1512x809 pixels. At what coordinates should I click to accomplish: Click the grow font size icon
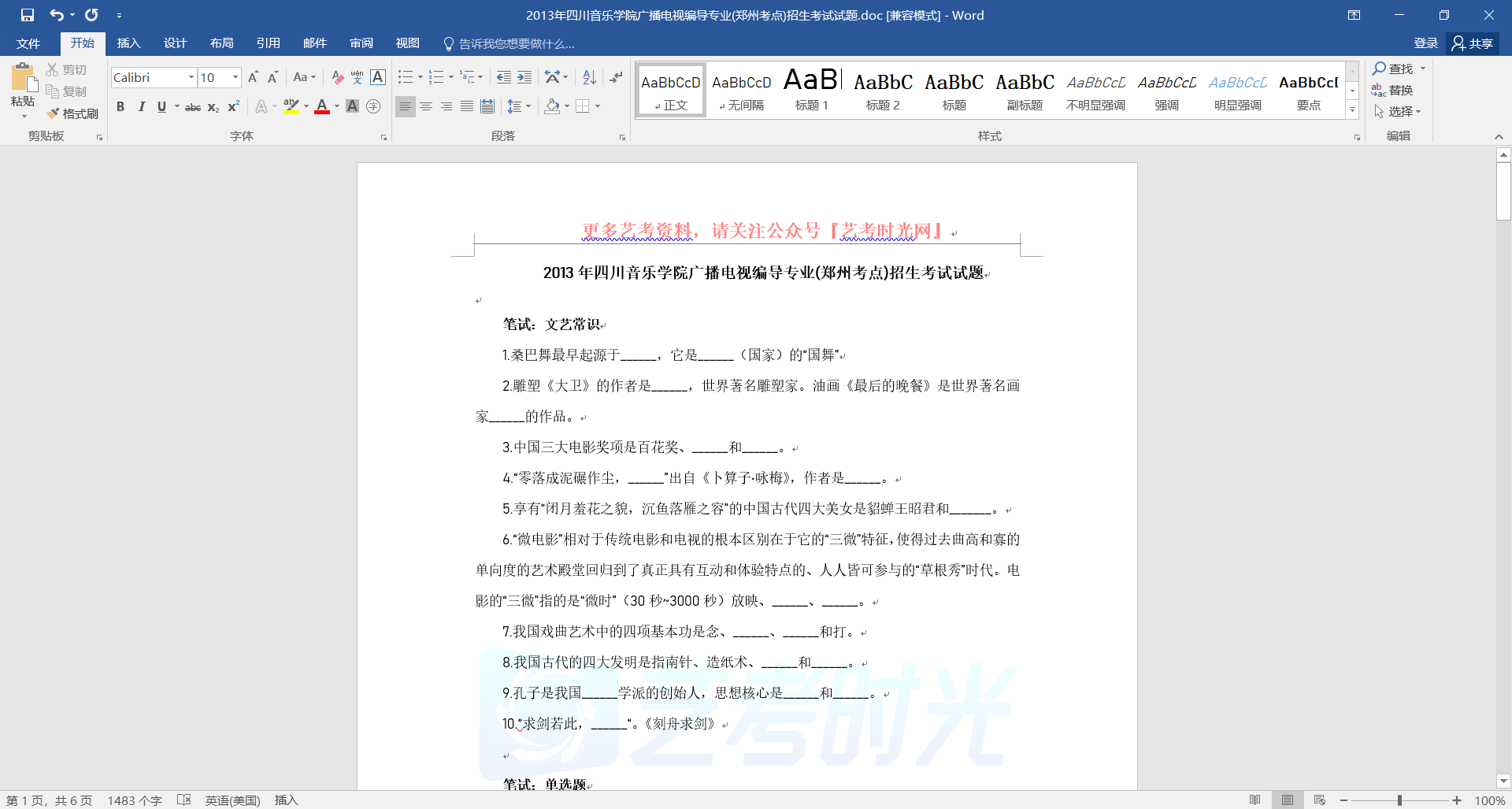click(253, 77)
